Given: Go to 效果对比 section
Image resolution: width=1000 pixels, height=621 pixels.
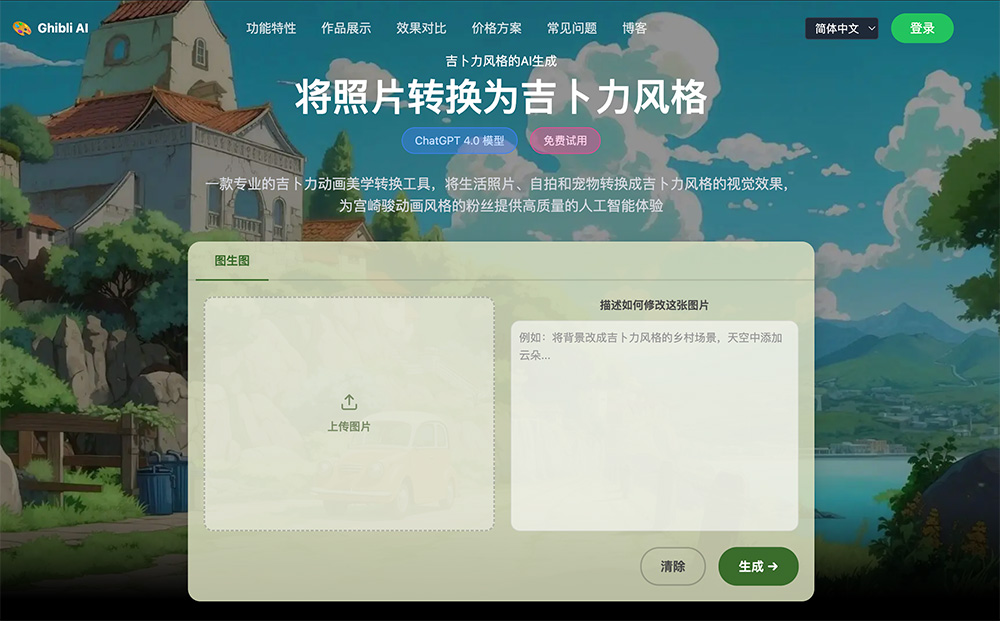Looking at the screenshot, I should tap(421, 28).
